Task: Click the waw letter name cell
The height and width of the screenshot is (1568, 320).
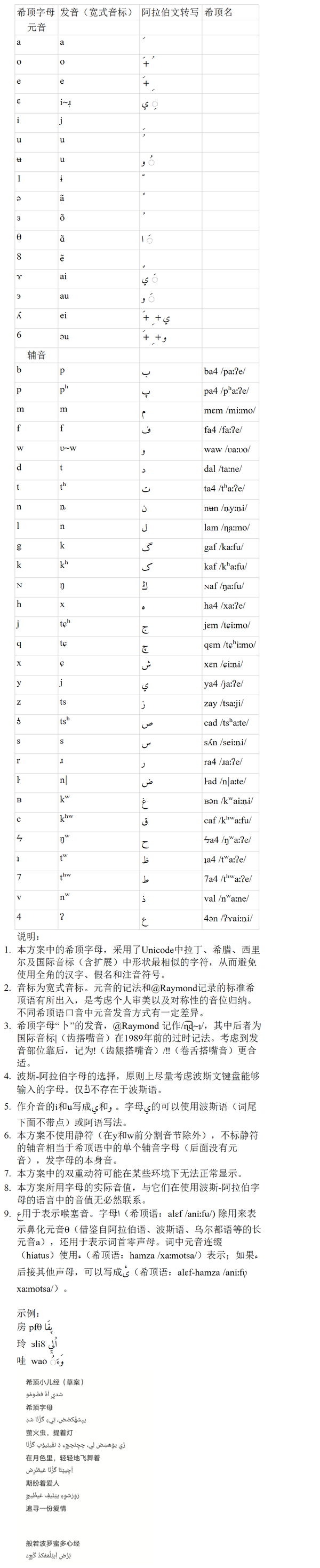Action: click(226, 449)
